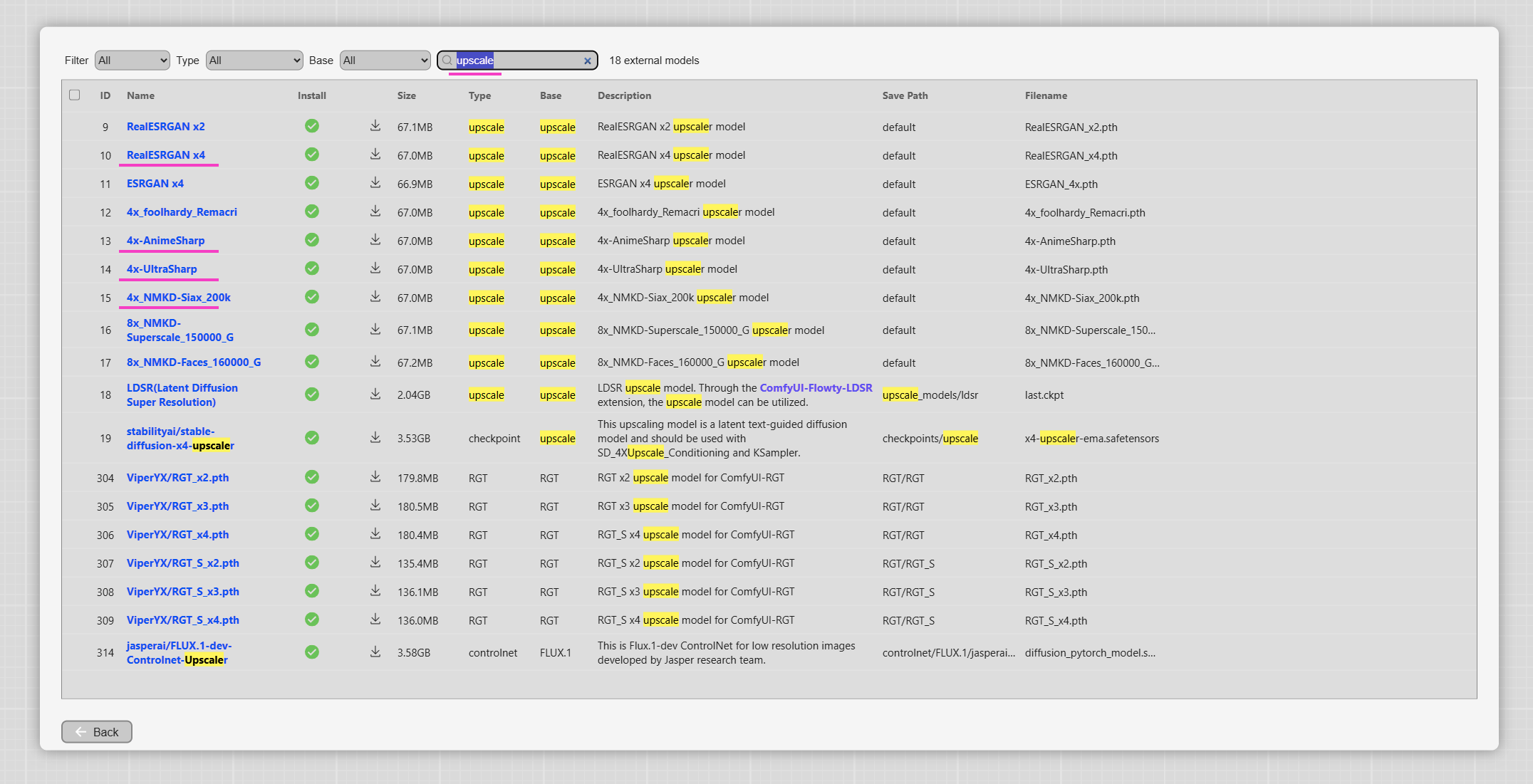Click the installed checkmark for FLUX.1 controlnet row

coord(312,652)
